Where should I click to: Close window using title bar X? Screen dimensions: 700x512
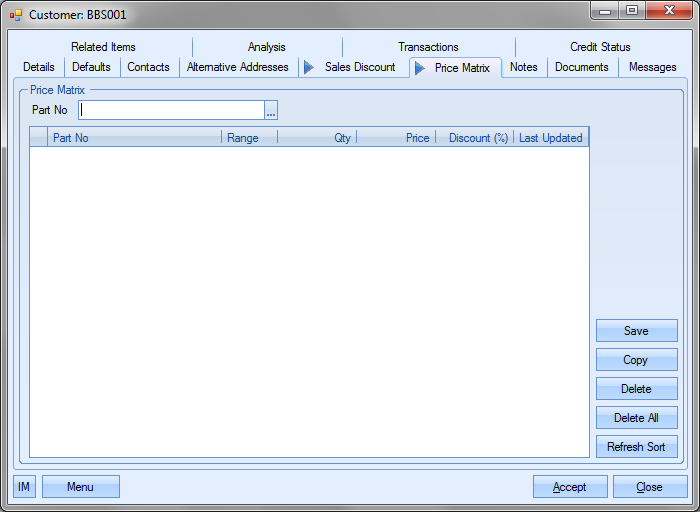tap(669, 11)
